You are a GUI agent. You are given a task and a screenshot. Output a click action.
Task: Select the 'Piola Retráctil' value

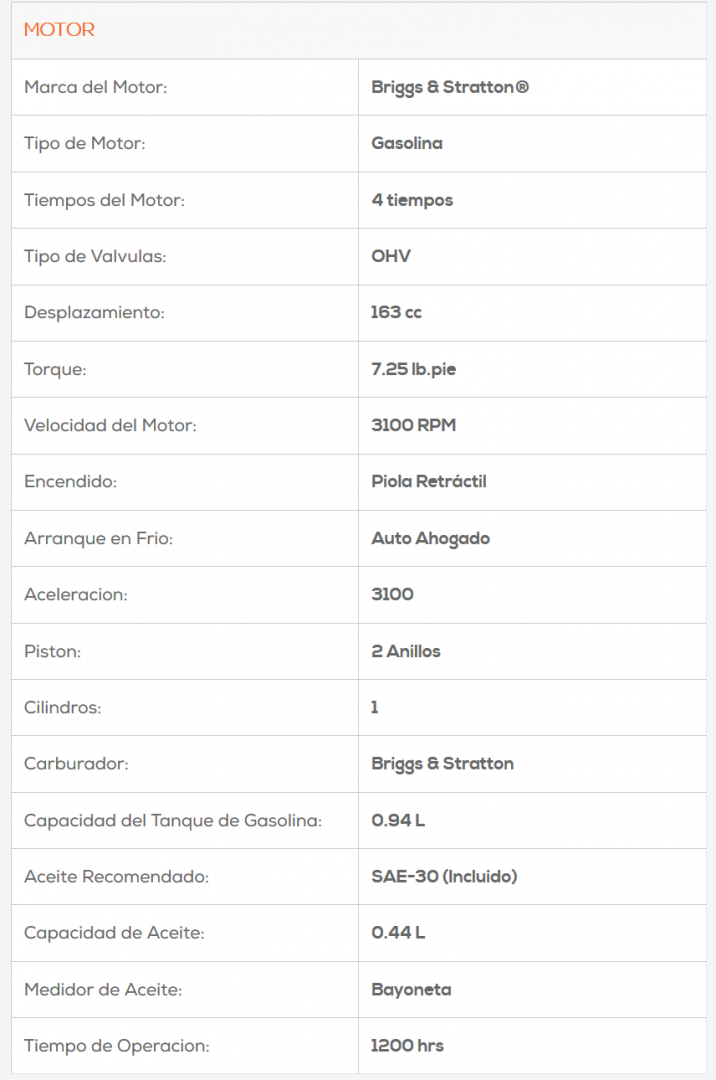429,481
